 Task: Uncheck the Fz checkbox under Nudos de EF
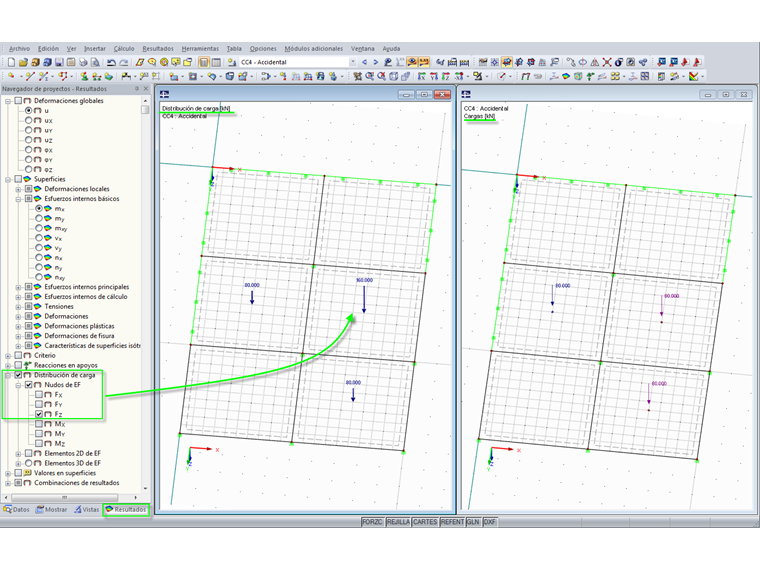click(39, 414)
